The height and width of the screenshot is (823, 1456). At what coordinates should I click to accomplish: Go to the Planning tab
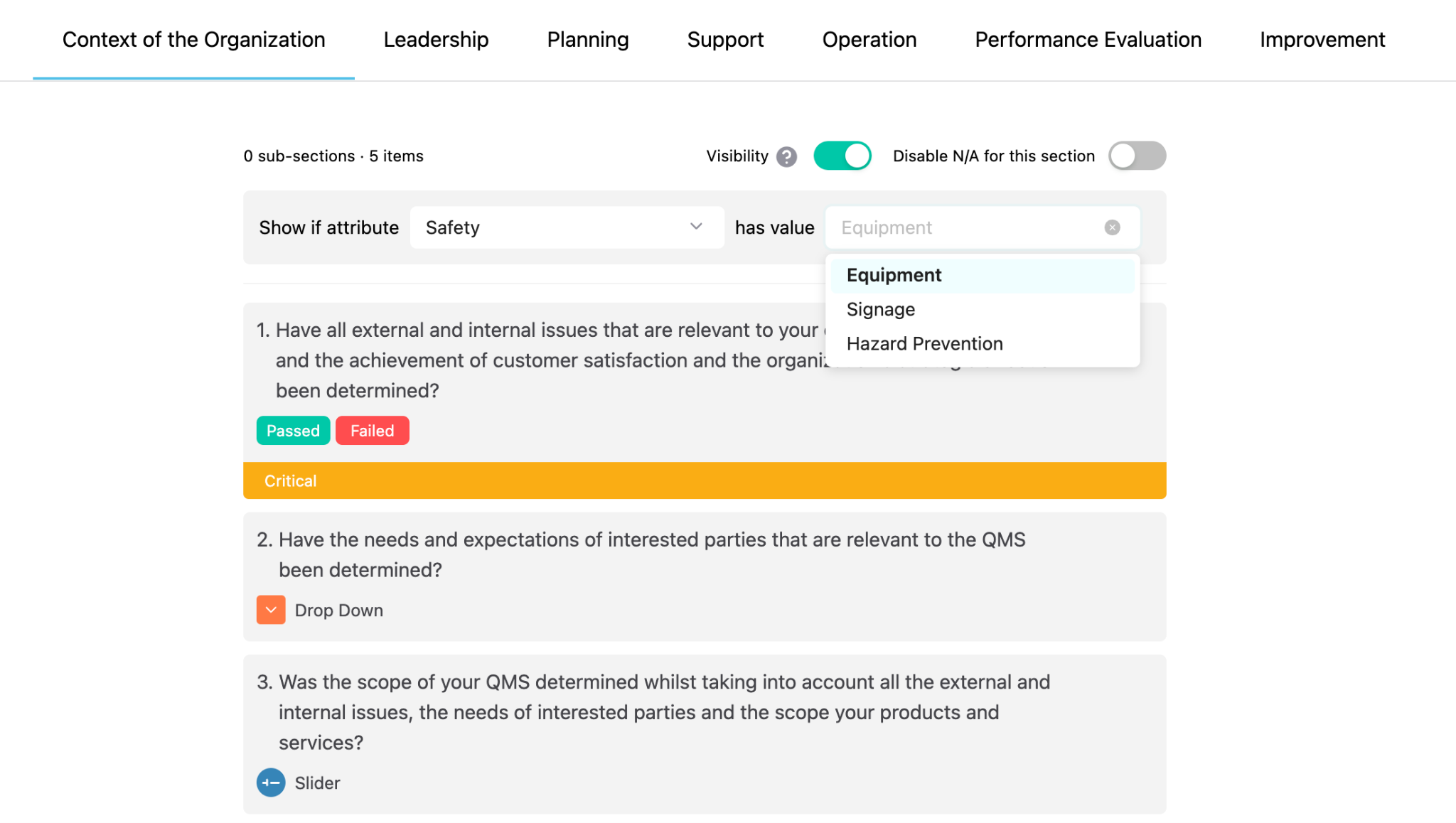587,40
